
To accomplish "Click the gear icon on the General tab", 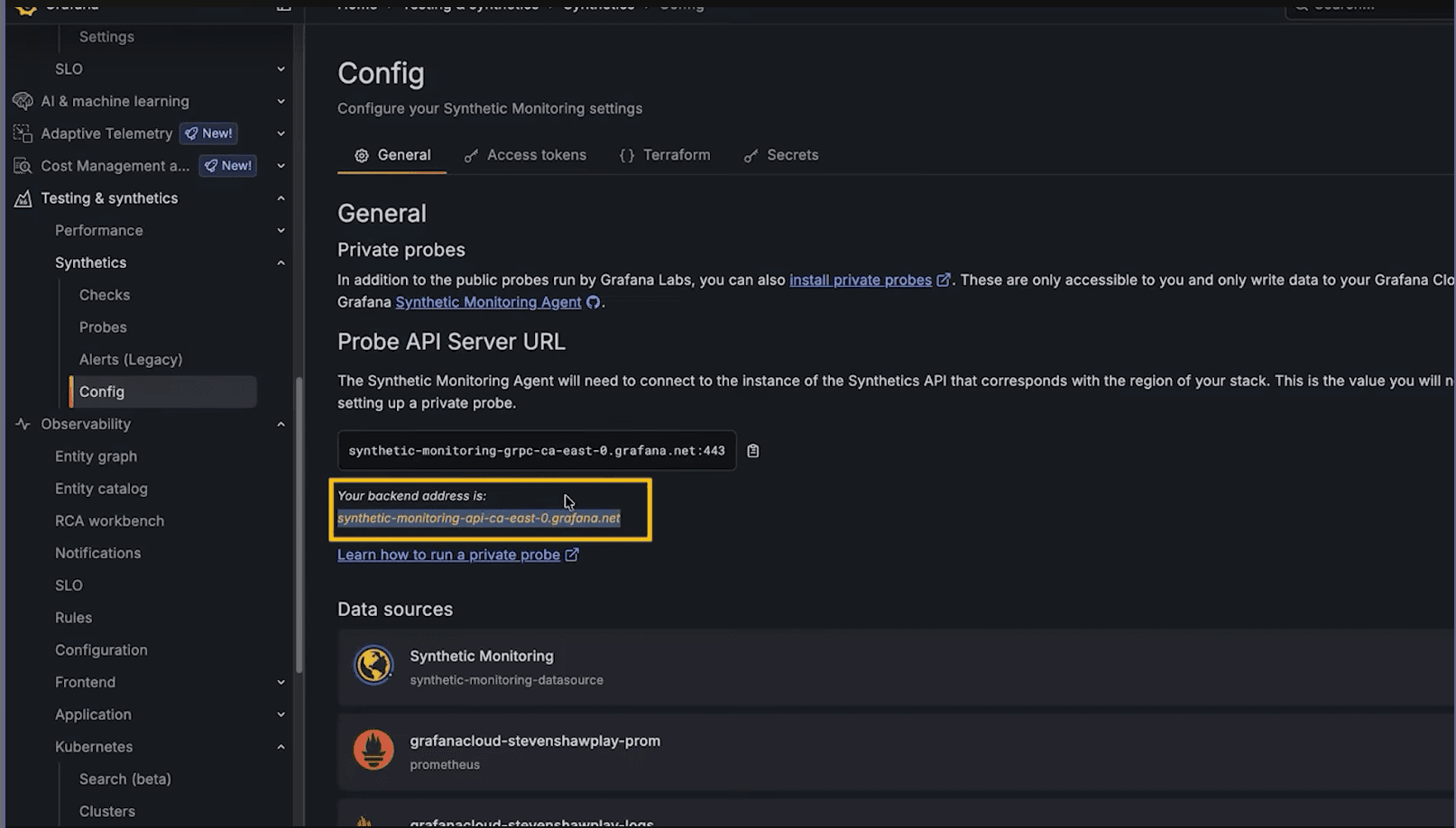I will pyautogui.click(x=362, y=154).
